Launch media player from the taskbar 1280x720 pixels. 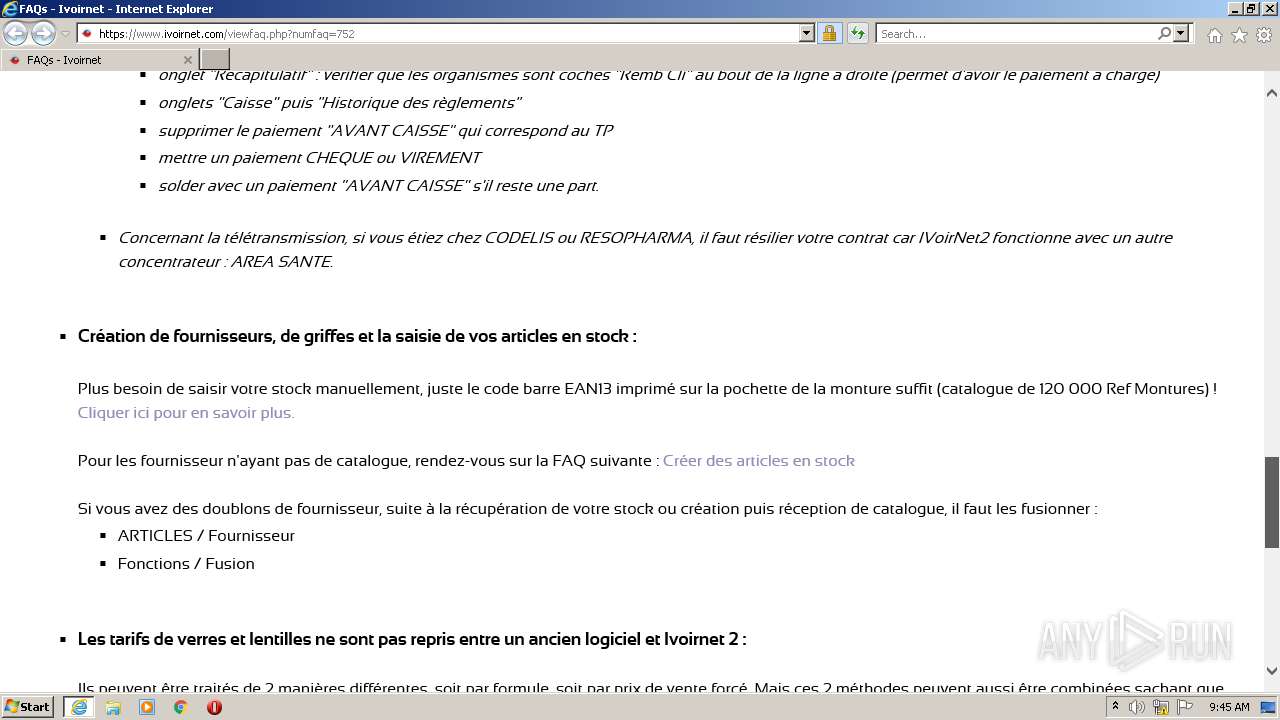click(x=147, y=707)
